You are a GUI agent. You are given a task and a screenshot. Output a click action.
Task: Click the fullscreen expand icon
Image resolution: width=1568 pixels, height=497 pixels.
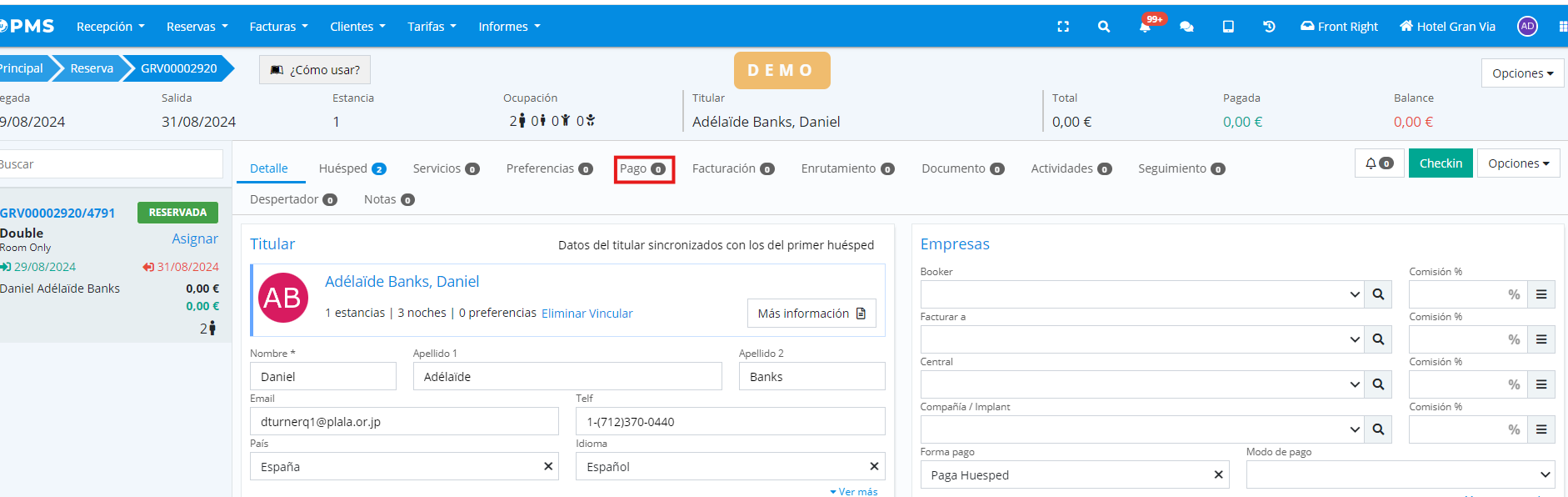1063,27
